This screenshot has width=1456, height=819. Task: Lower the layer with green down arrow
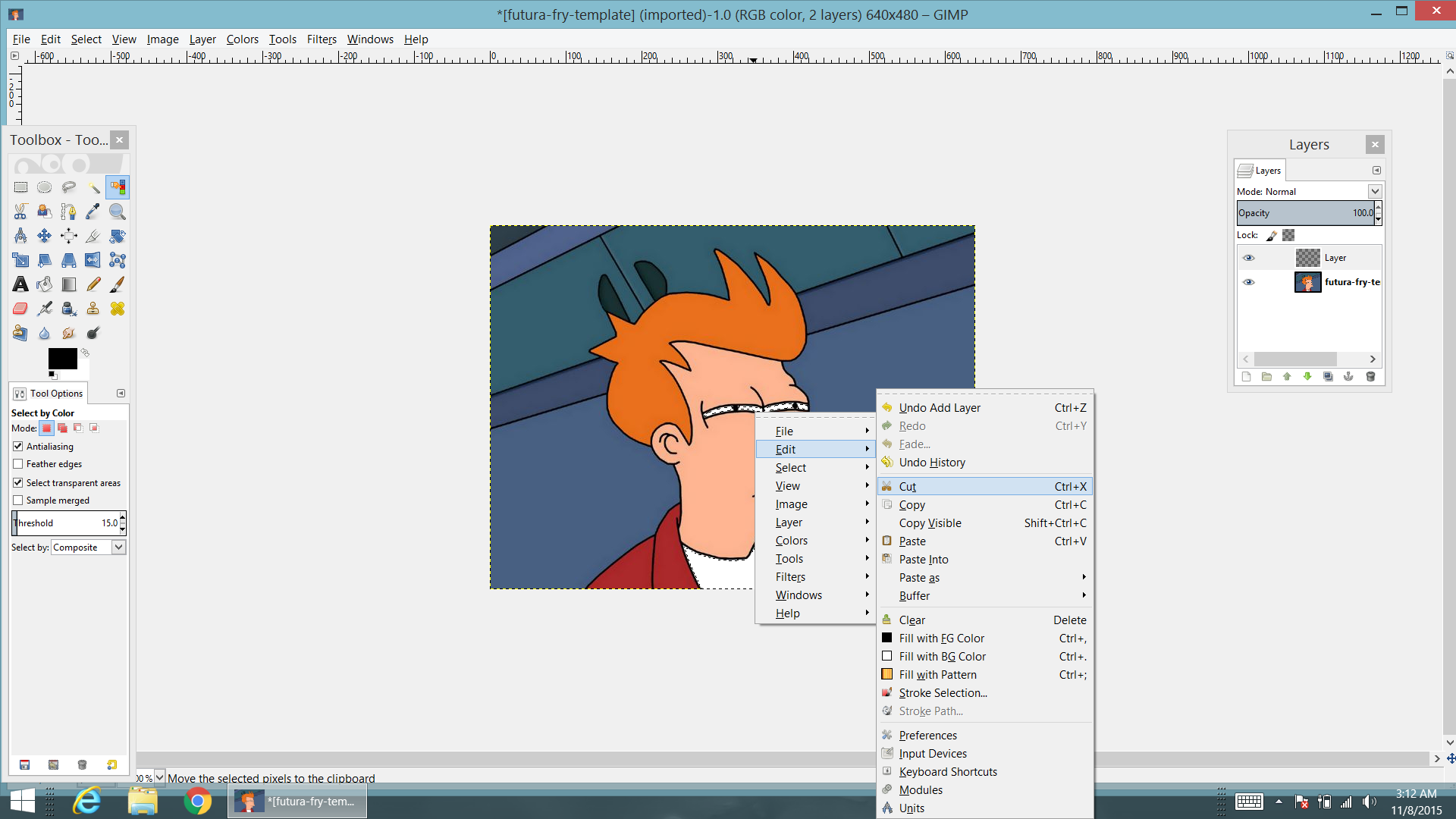[1307, 377]
